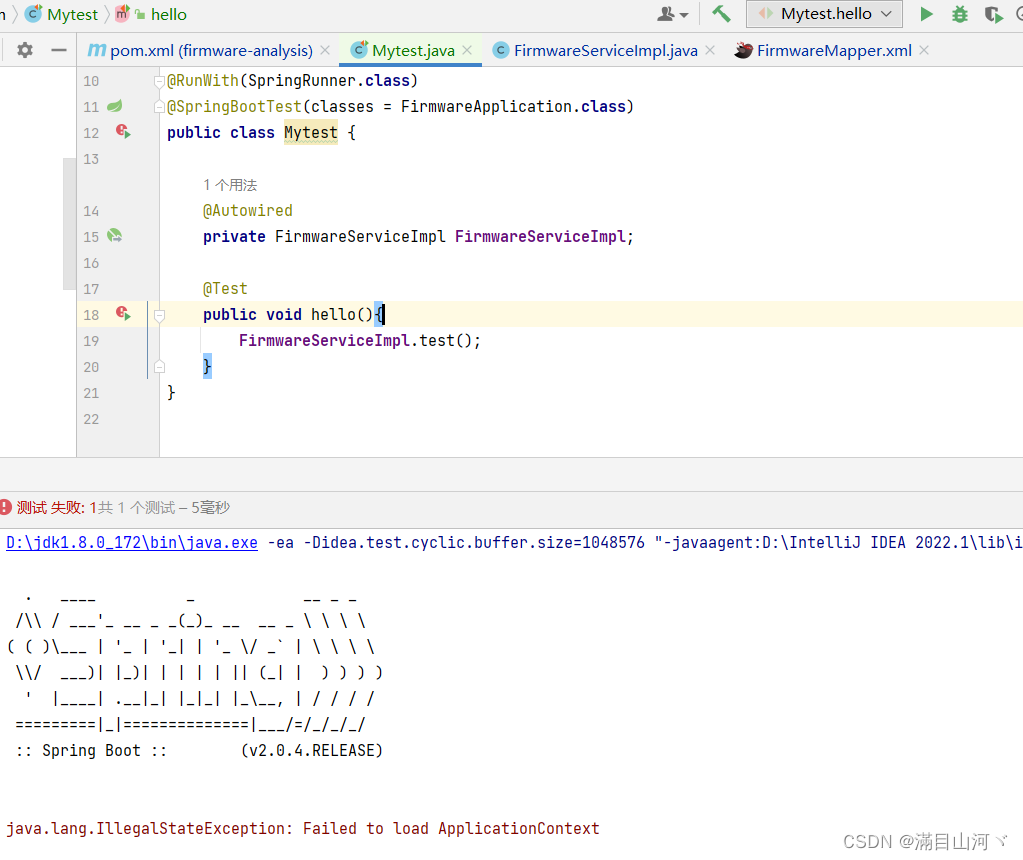Open the Mytest.hello run configuration dropdown

pyautogui.click(x=886, y=14)
